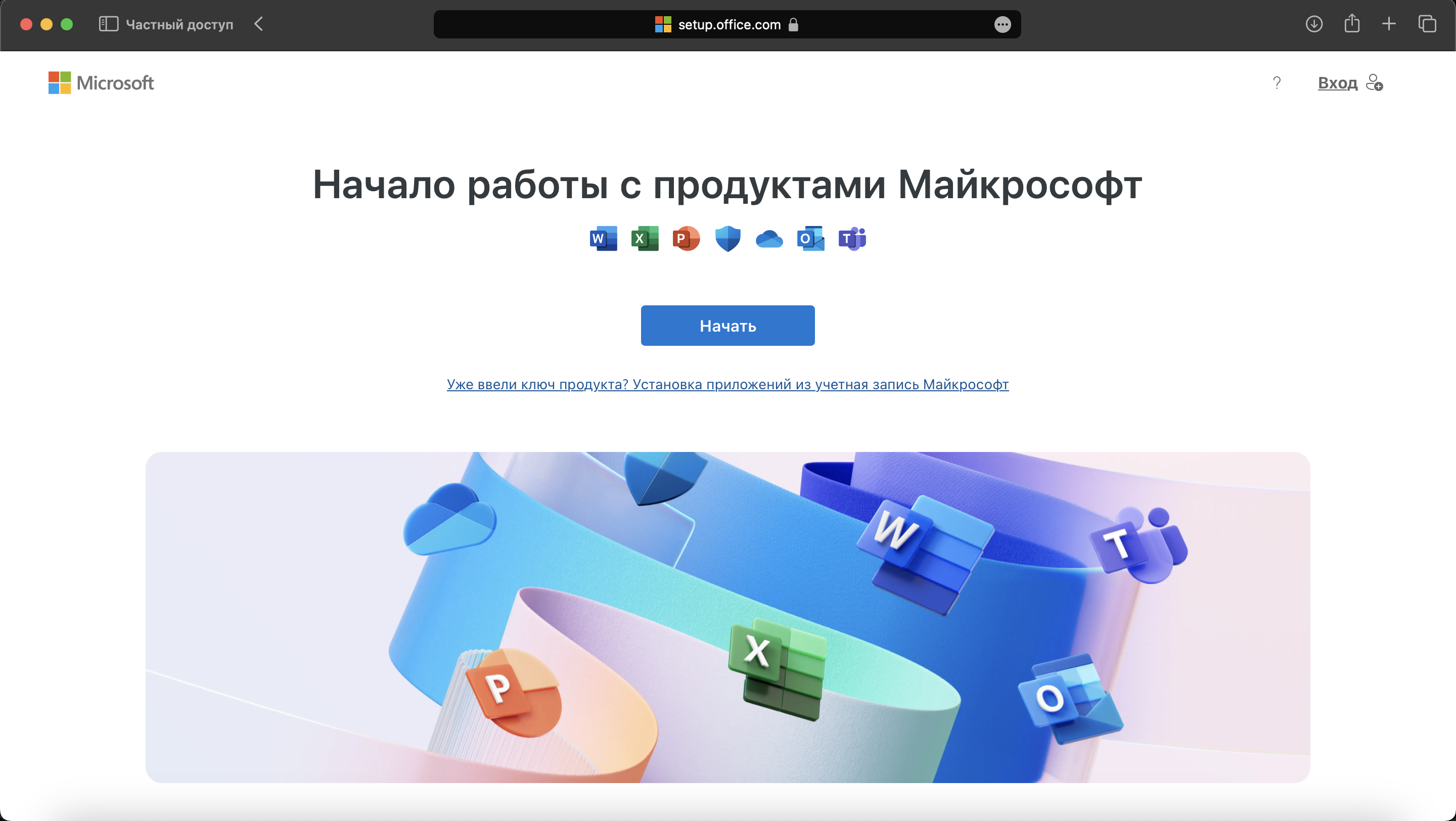Open the 'Уже ввели ключ продукта?' link
1456x821 pixels.
tap(727, 384)
